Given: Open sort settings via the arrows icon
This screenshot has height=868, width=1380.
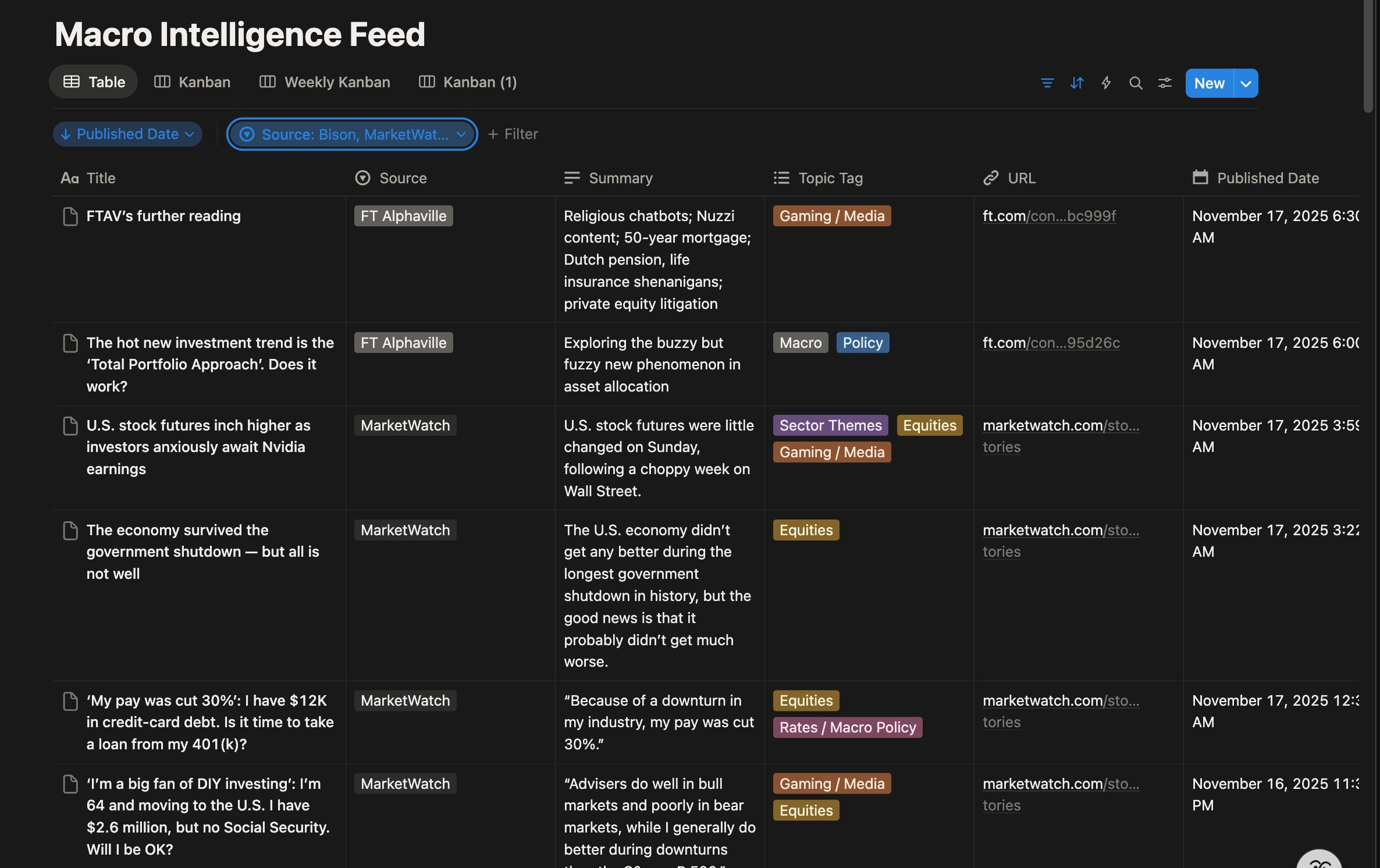Looking at the screenshot, I should point(1076,83).
